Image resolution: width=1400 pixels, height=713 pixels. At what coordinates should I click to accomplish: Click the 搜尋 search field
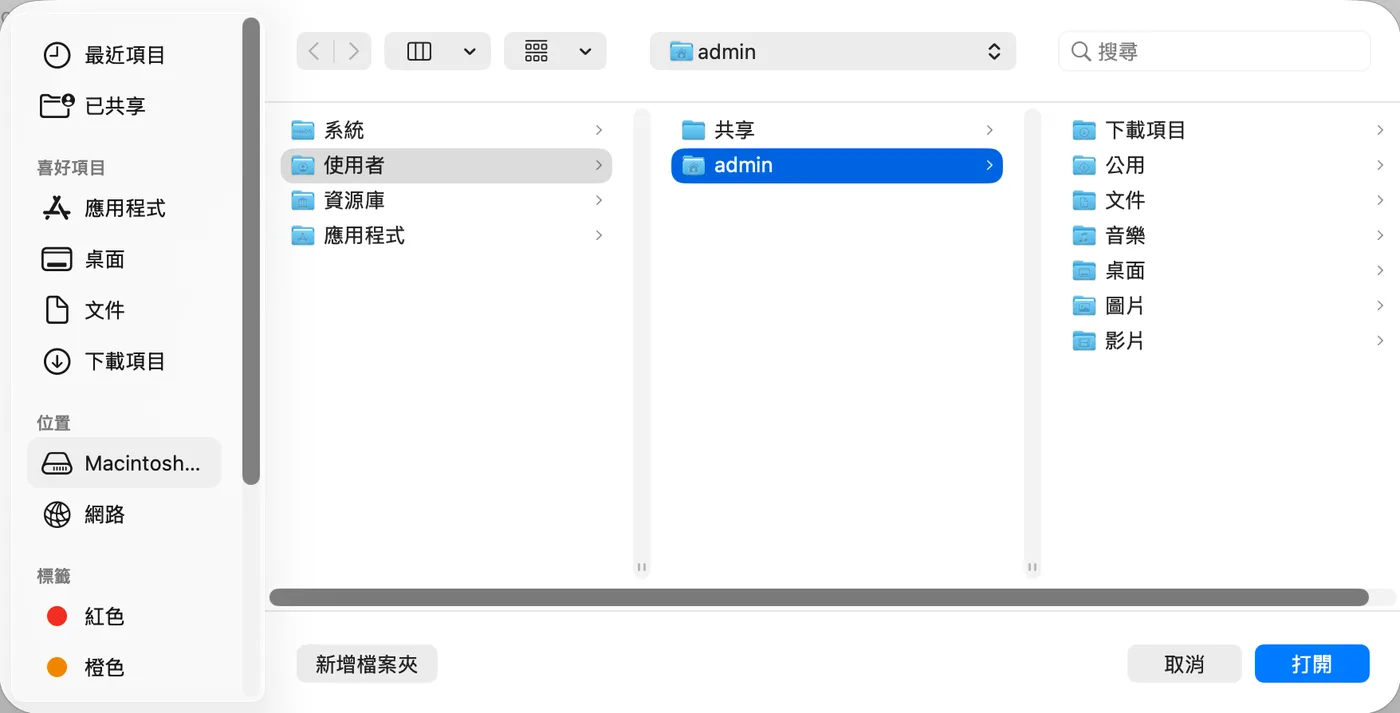1214,51
